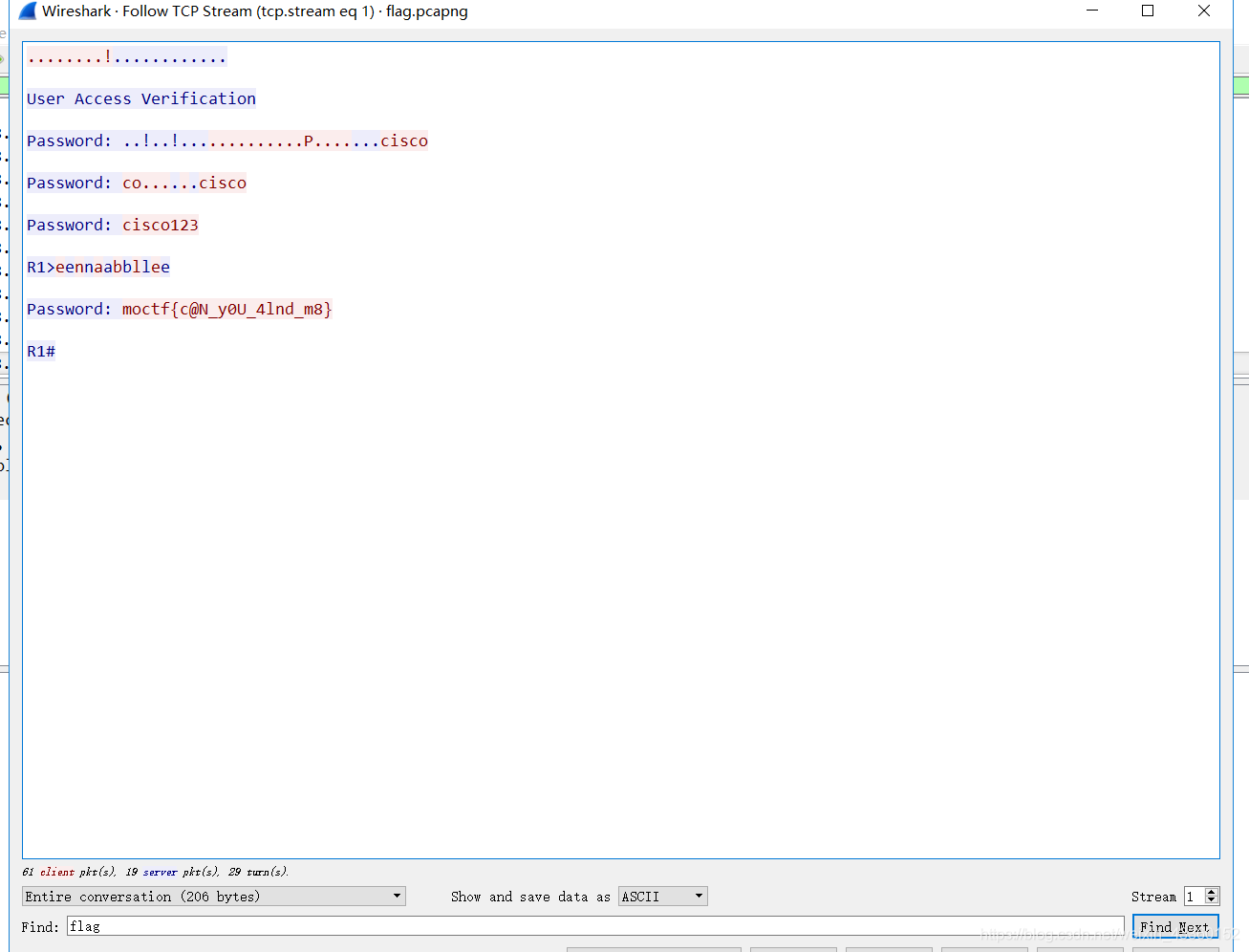The image size is (1249, 952).
Task: Click the 'User Access Verification' line
Action: [x=141, y=98]
